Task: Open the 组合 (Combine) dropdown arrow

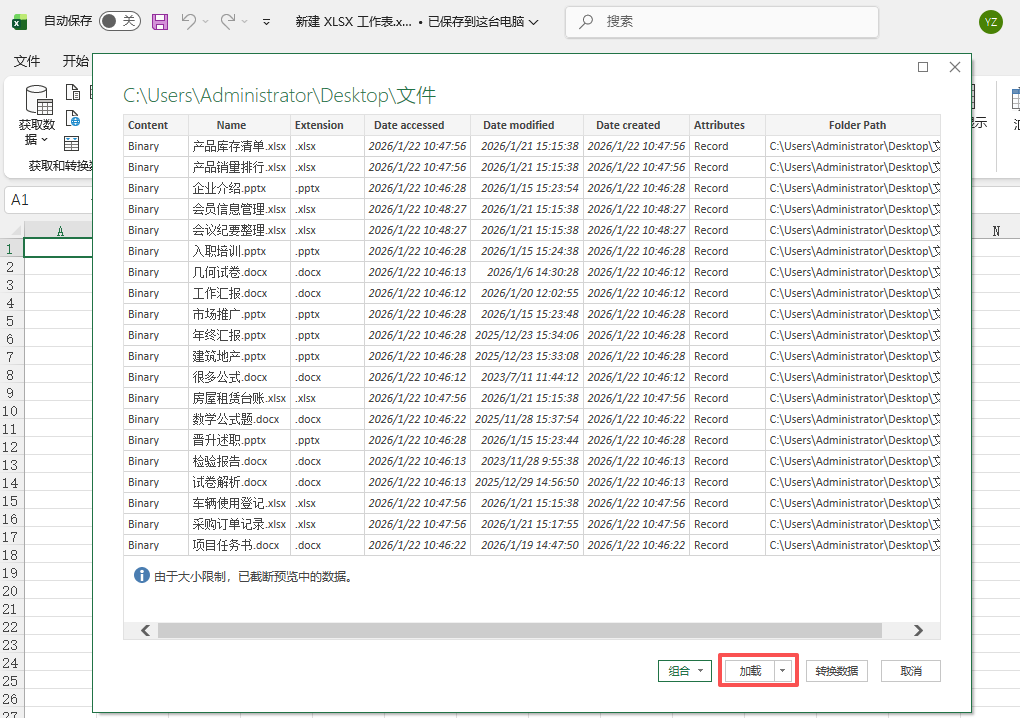Action: pos(700,670)
